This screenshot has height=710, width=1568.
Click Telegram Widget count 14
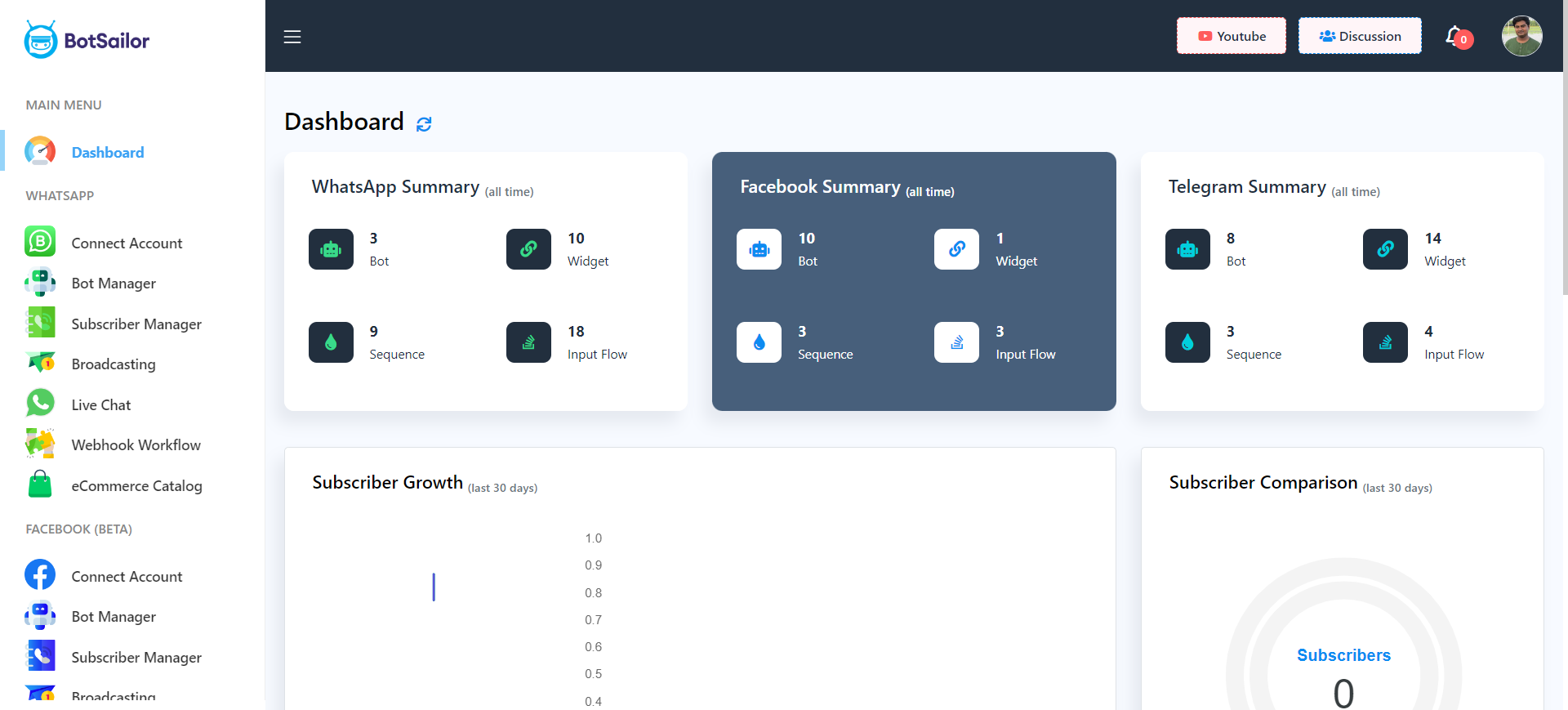point(1432,238)
